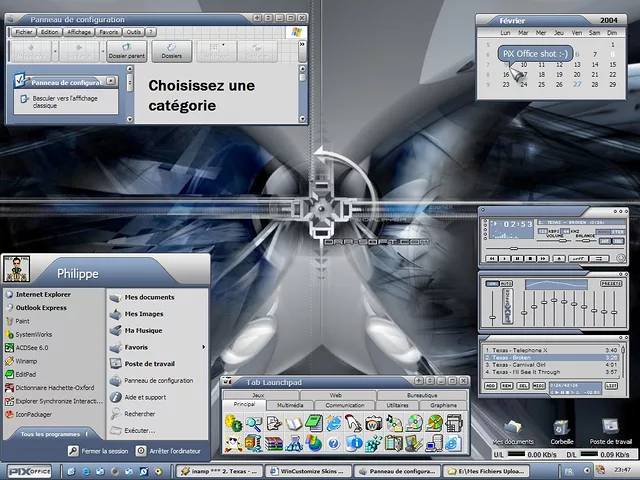Click Arrêter l'ordinateur
This screenshot has height=480, width=640.
(x=173, y=451)
